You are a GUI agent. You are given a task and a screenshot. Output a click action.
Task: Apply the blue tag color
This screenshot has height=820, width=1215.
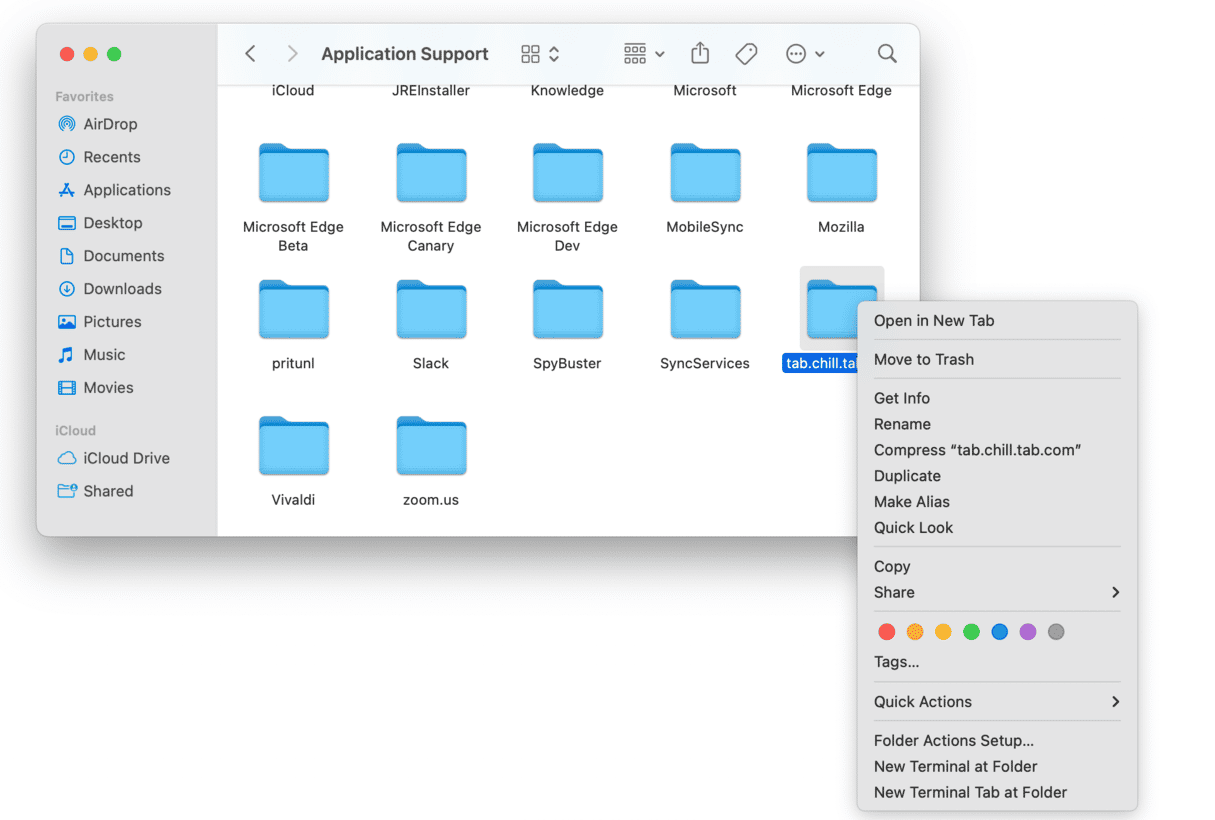coord(999,632)
